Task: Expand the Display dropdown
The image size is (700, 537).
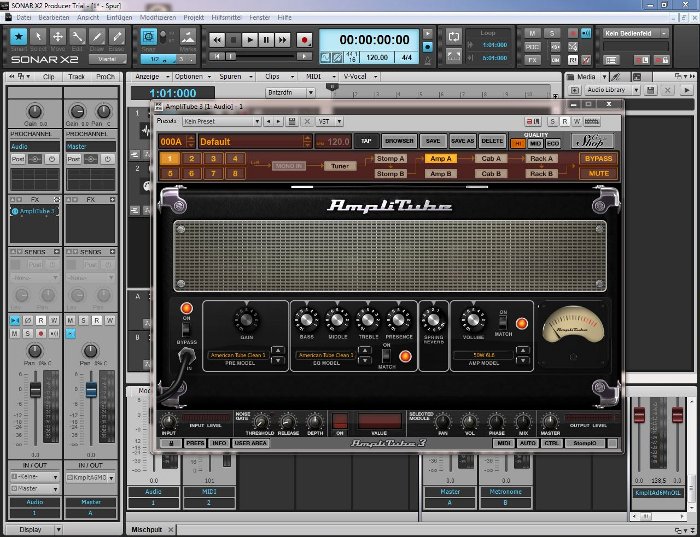Action: click(35, 529)
